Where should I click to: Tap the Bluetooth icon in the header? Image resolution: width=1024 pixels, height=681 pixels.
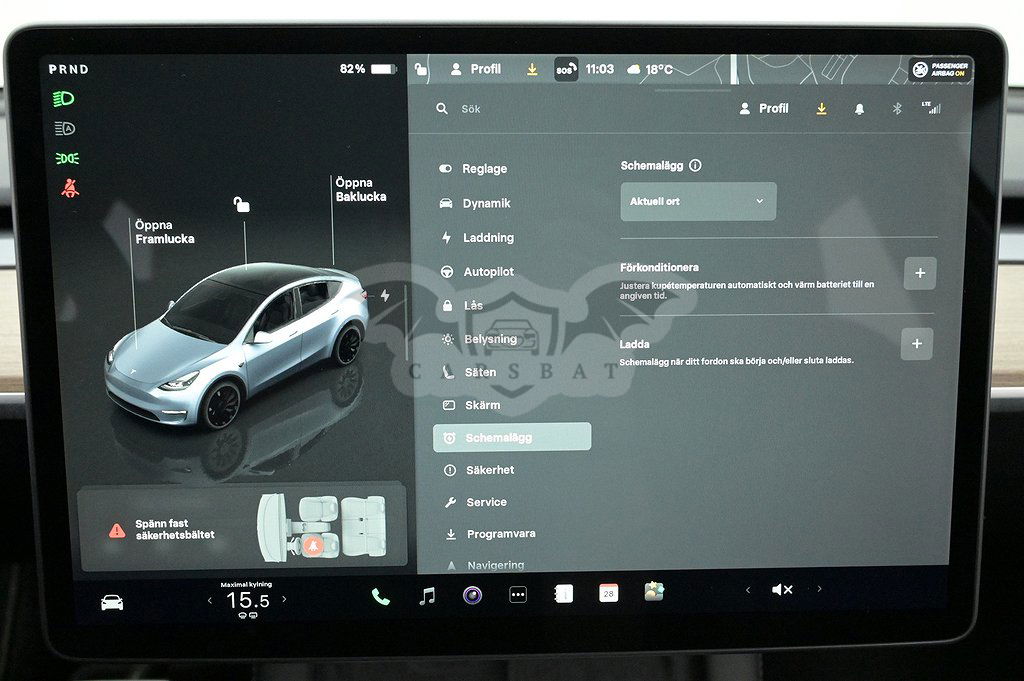[x=896, y=109]
